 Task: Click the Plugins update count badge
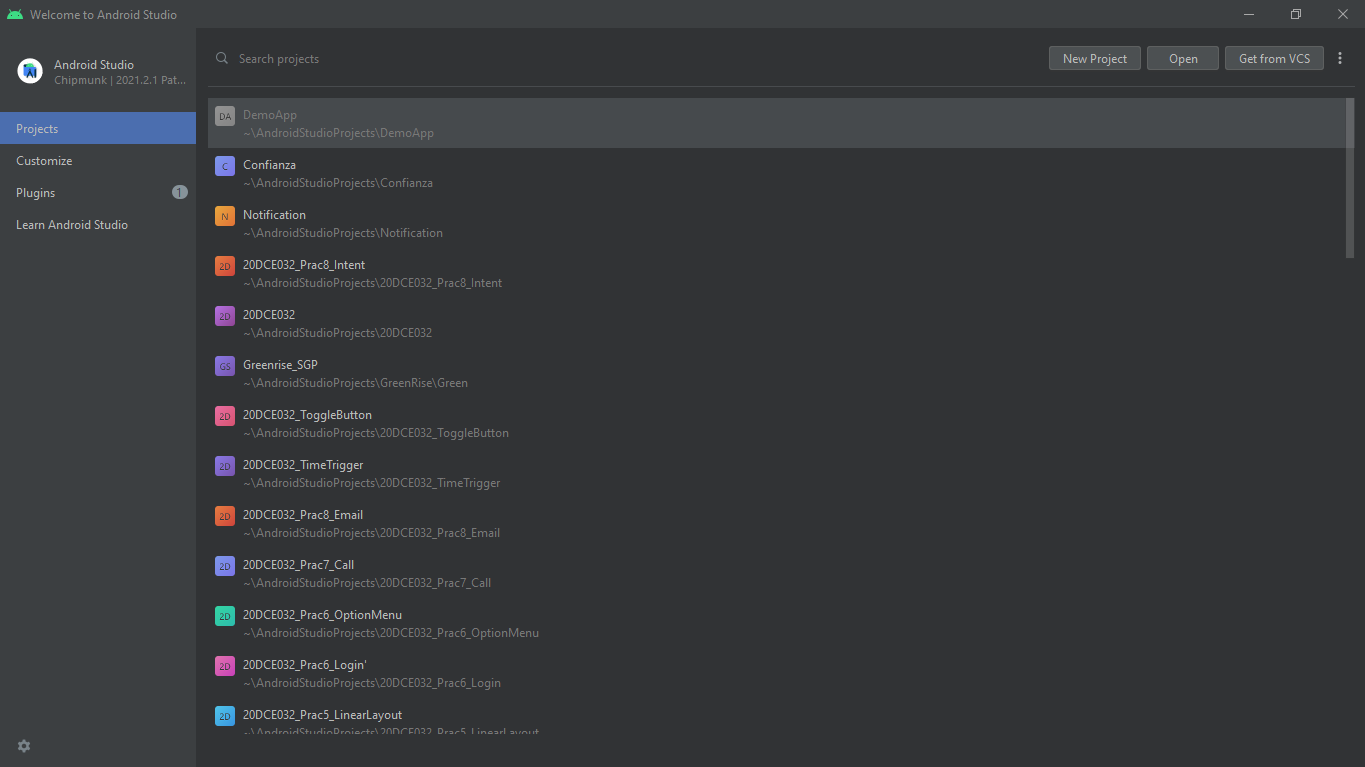180,192
